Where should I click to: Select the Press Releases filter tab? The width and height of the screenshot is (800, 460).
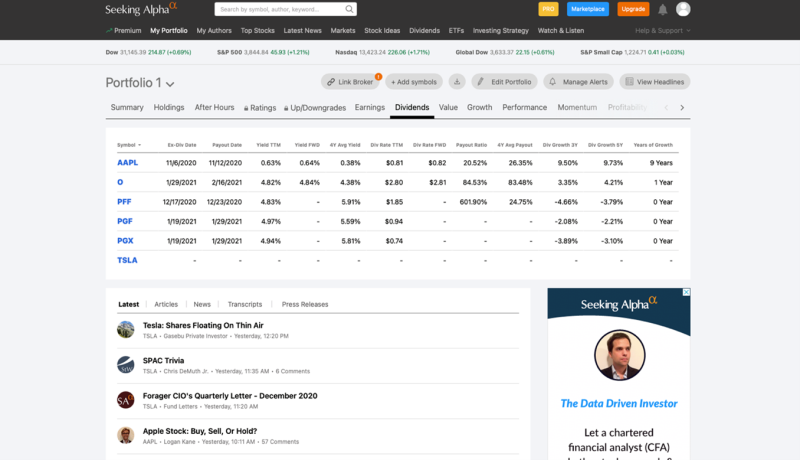point(305,304)
